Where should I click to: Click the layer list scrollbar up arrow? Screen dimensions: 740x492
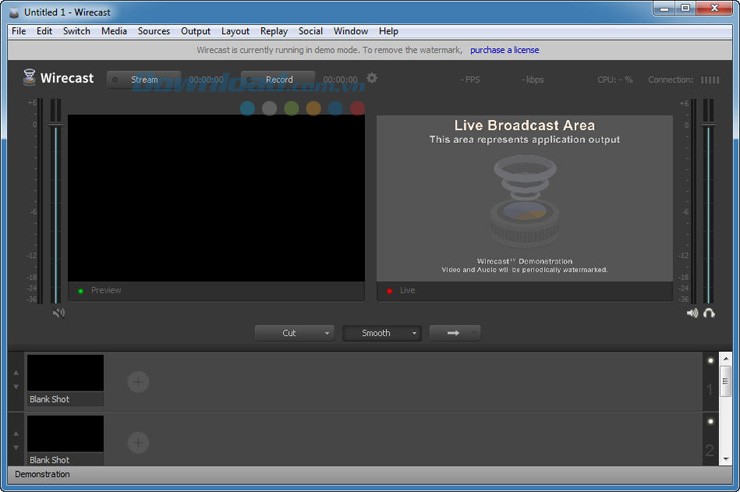(x=726, y=359)
